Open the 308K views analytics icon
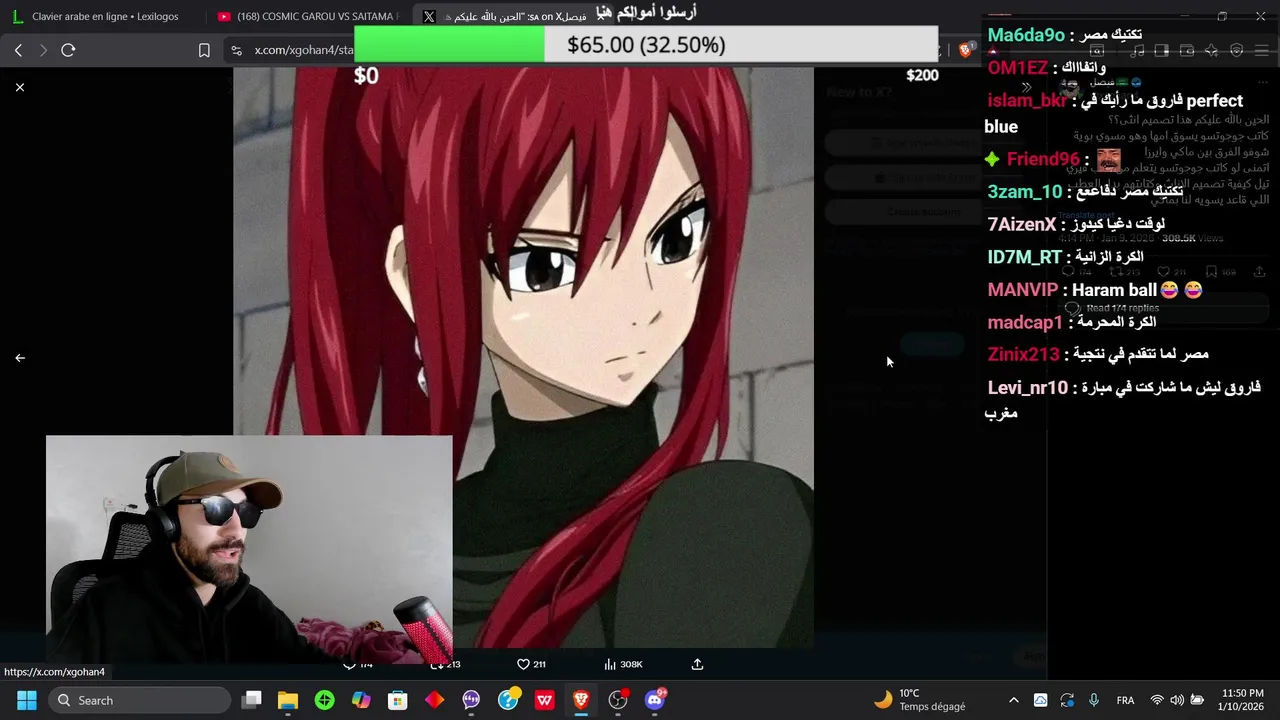 coord(623,664)
